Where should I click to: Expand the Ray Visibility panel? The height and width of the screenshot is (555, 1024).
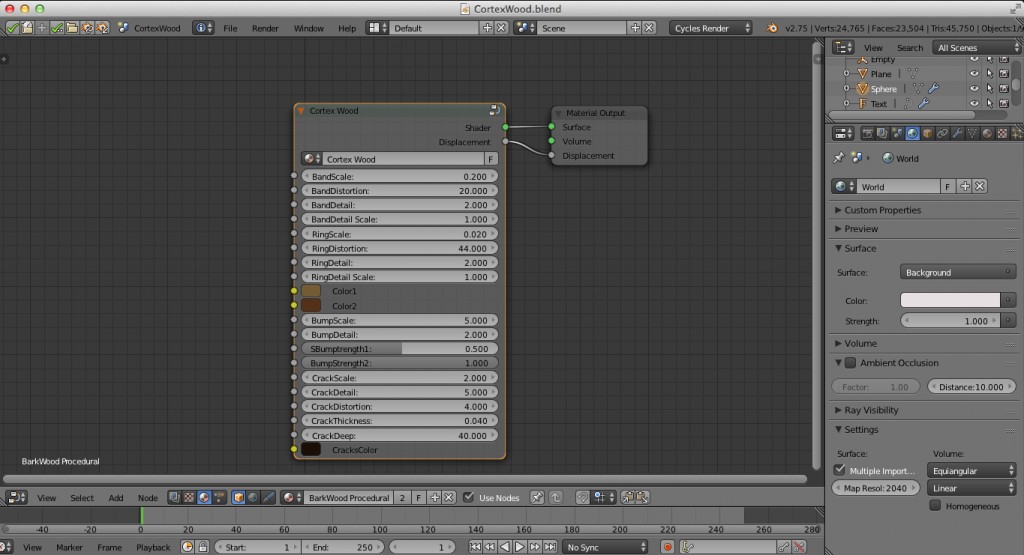click(870, 410)
